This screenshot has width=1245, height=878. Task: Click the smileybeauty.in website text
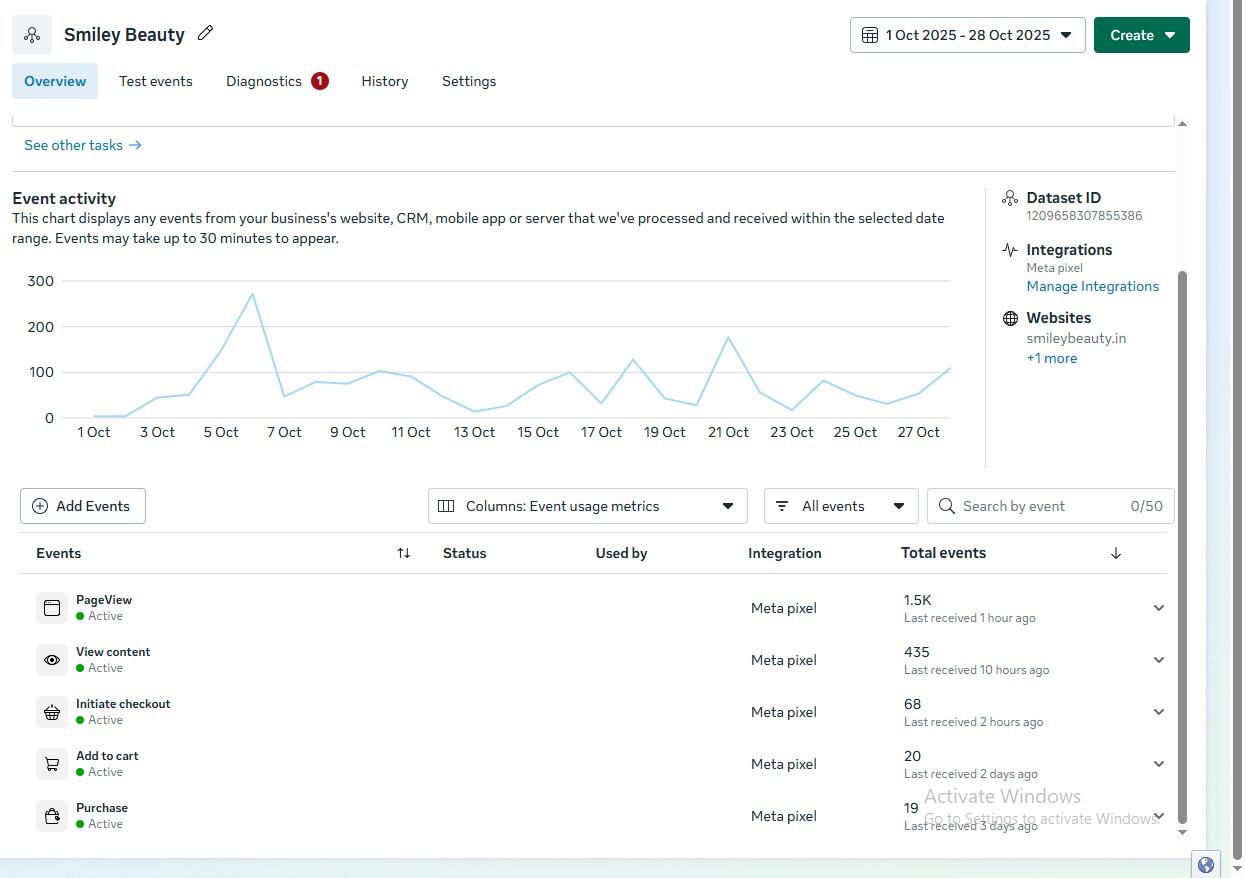(1076, 338)
